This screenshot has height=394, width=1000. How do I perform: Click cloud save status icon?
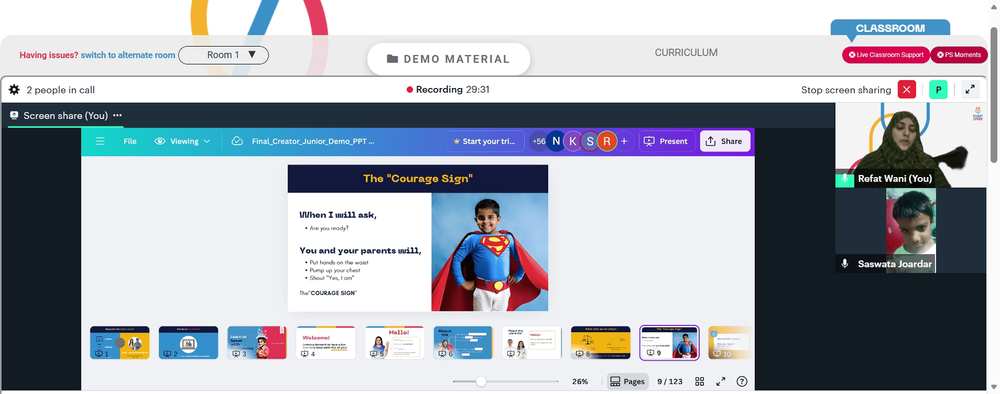pos(237,142)
